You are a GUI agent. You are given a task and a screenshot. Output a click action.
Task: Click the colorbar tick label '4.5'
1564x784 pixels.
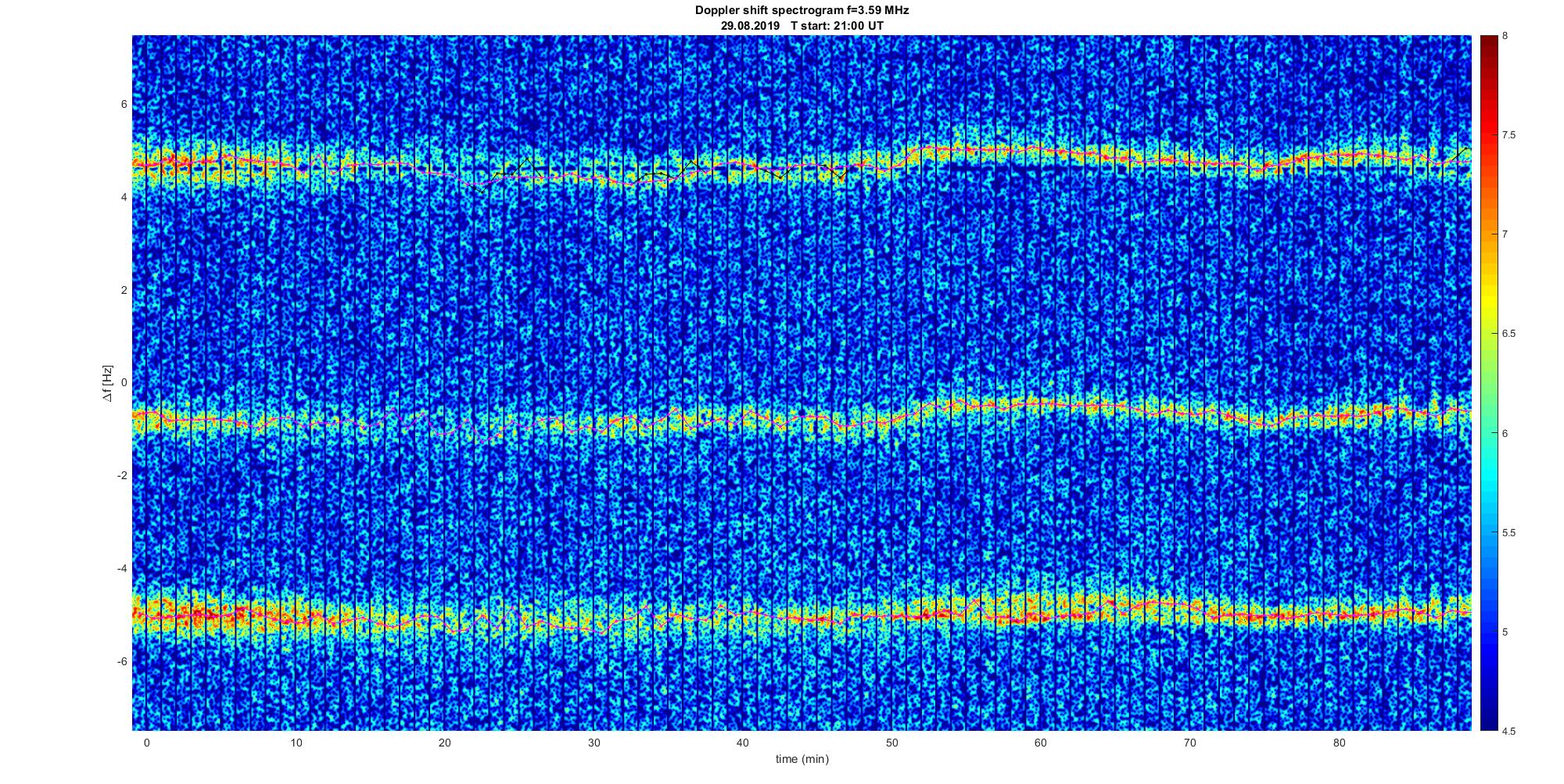[1509, 732]
